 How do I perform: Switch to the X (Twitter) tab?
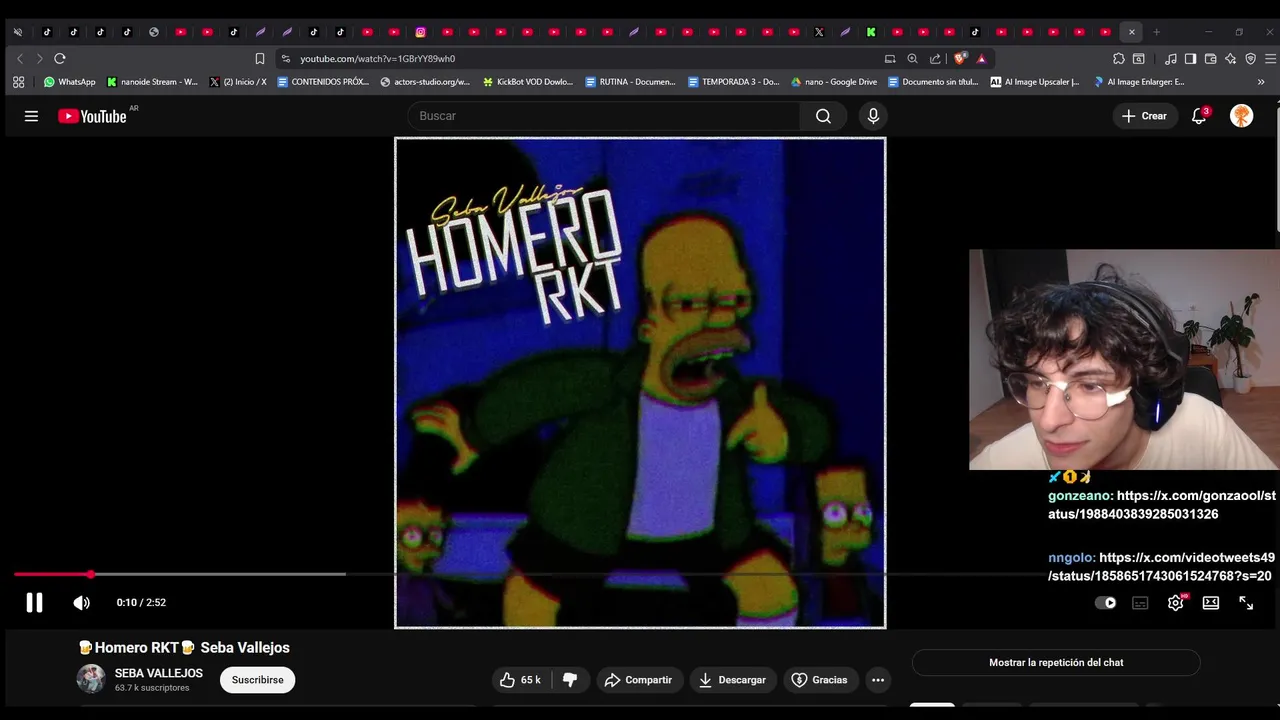[x=819, y=32]
